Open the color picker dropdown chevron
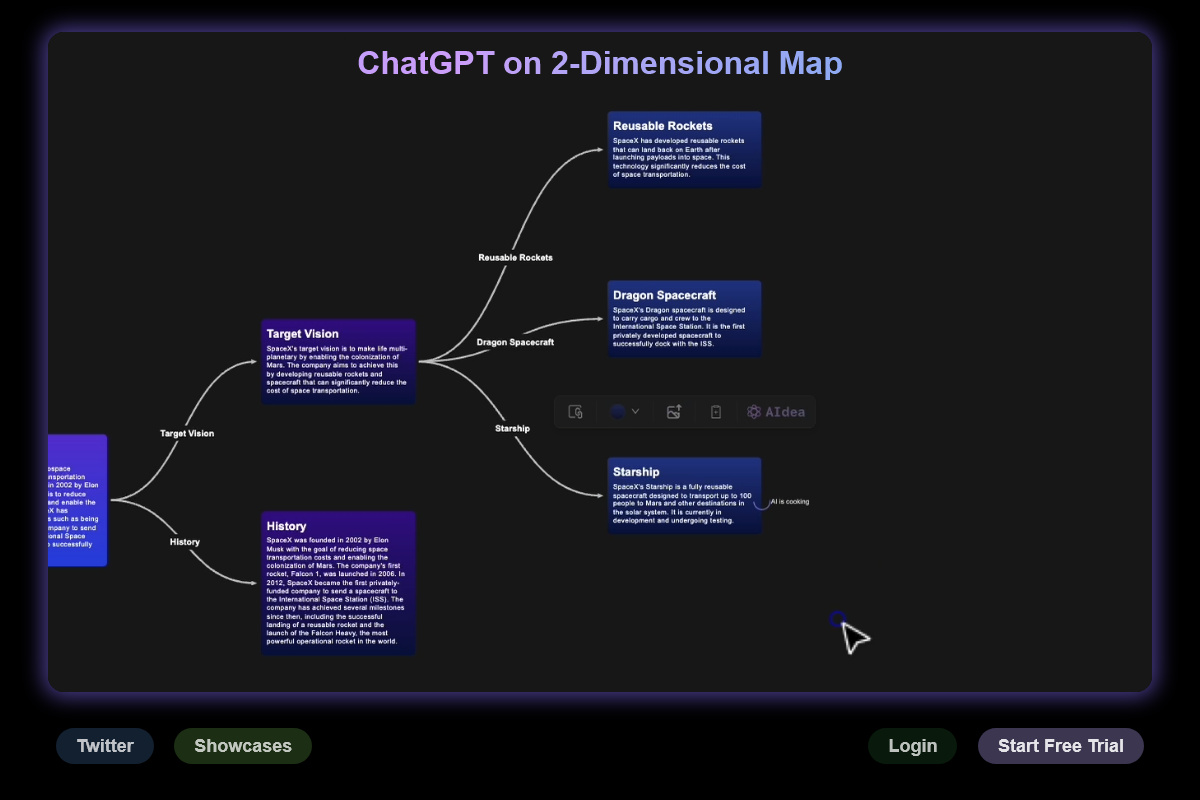Viewport: 1200px width, 800px height. (x=636, y=412)
